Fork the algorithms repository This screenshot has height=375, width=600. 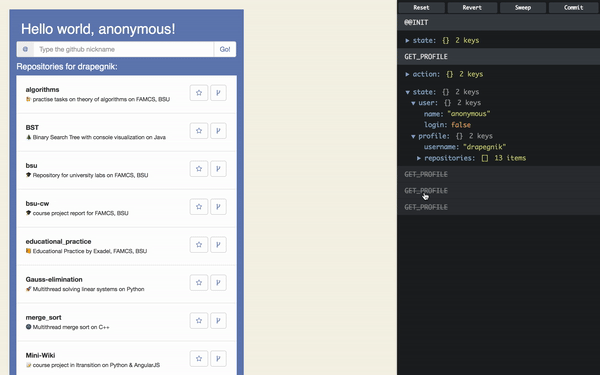point(218,93)
